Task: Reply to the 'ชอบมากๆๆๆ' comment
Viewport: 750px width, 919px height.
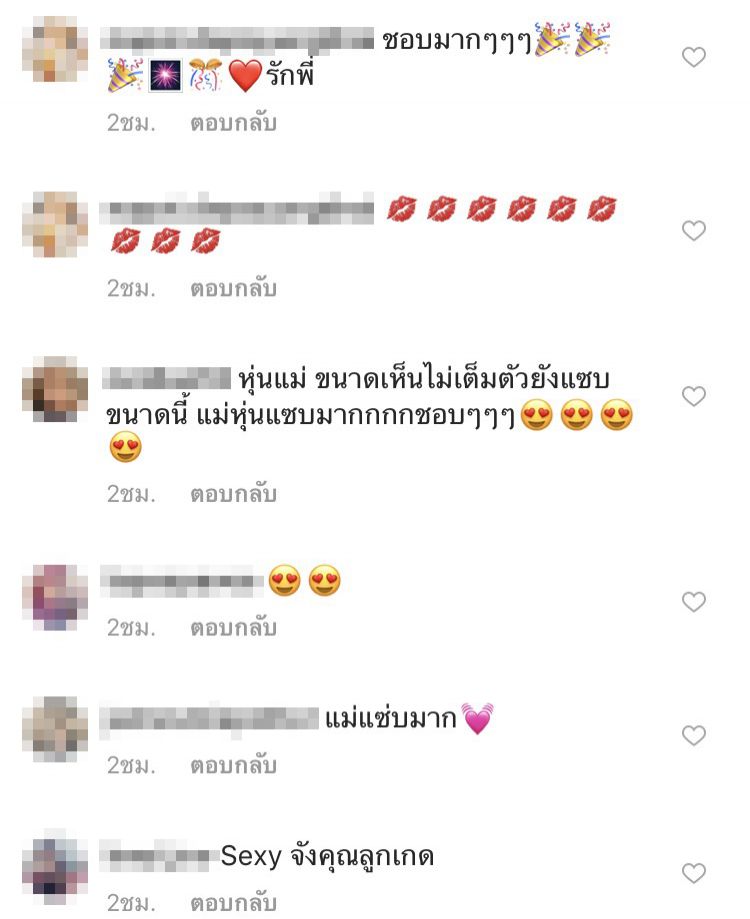Action: [x=233, y=123]
